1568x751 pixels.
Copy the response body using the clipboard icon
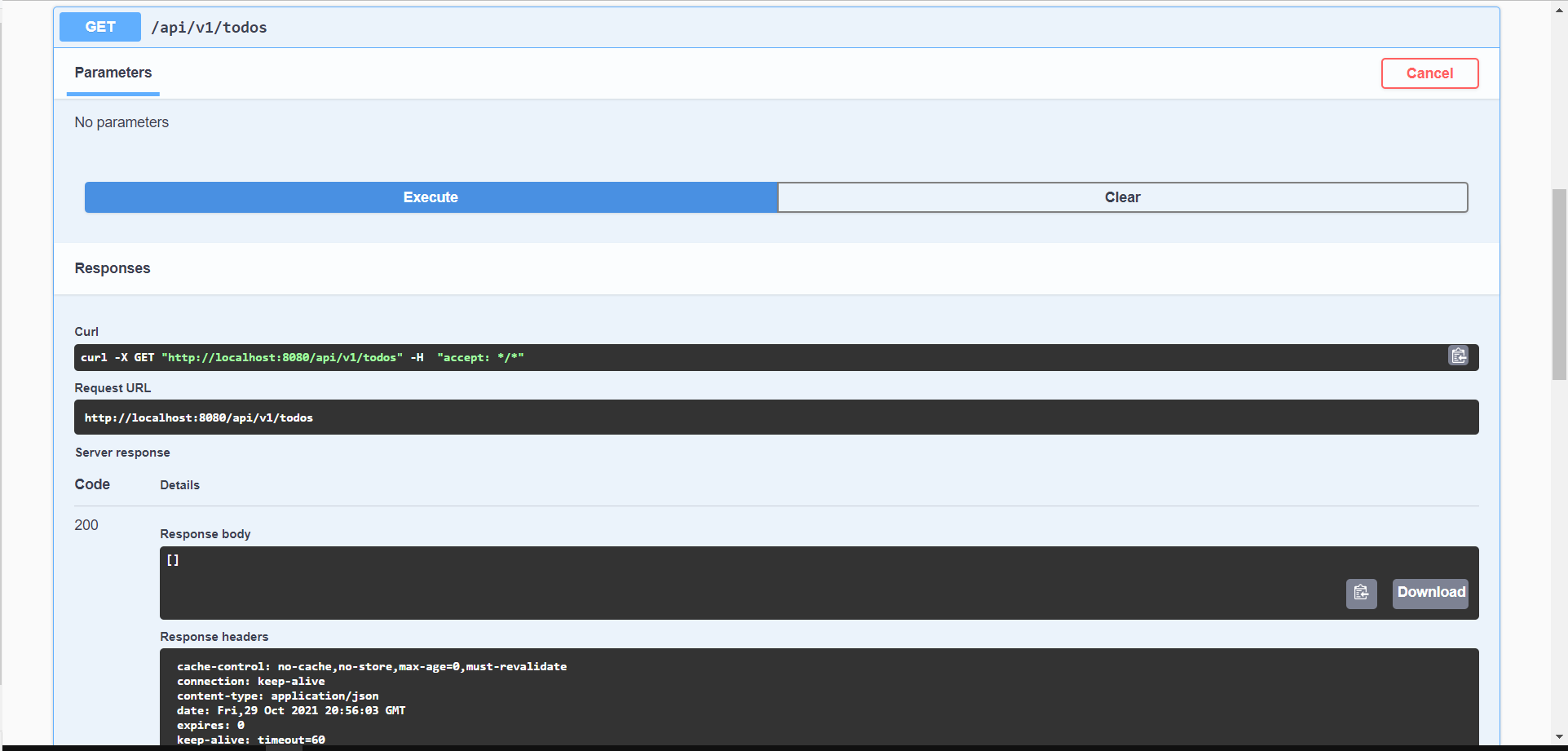click(x=1360, y=594)
